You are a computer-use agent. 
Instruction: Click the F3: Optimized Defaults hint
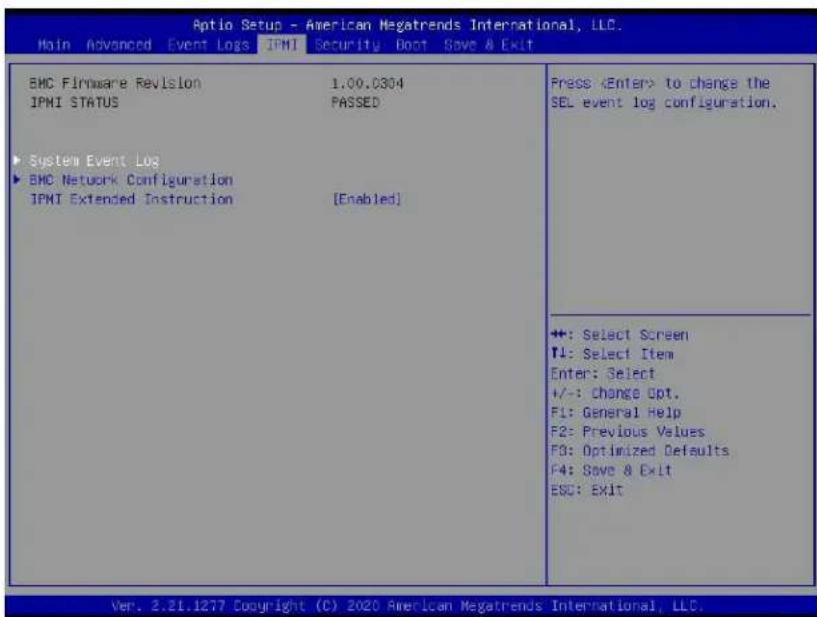pos(640,450)
